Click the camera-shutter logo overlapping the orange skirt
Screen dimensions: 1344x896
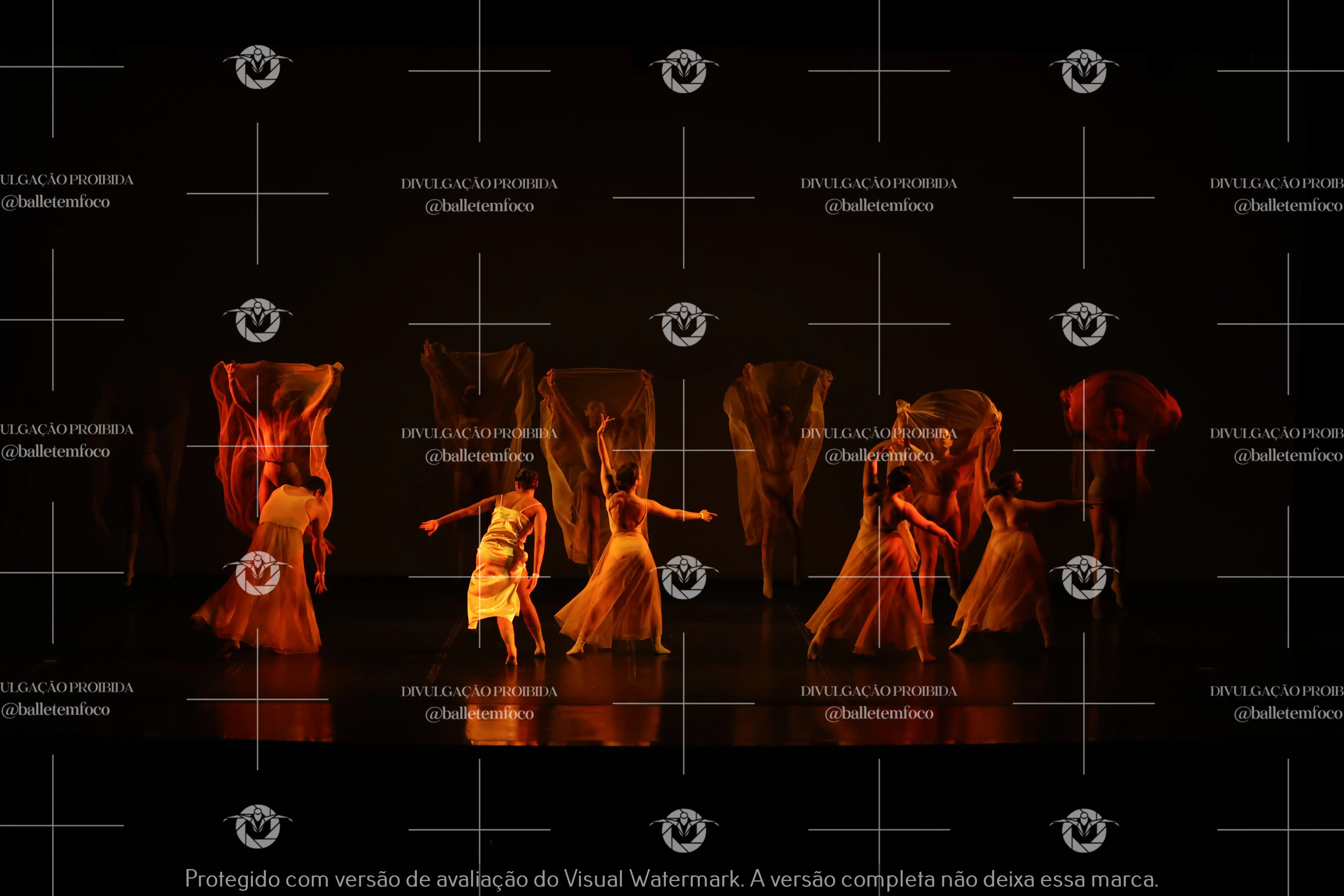tap(258, 573)
